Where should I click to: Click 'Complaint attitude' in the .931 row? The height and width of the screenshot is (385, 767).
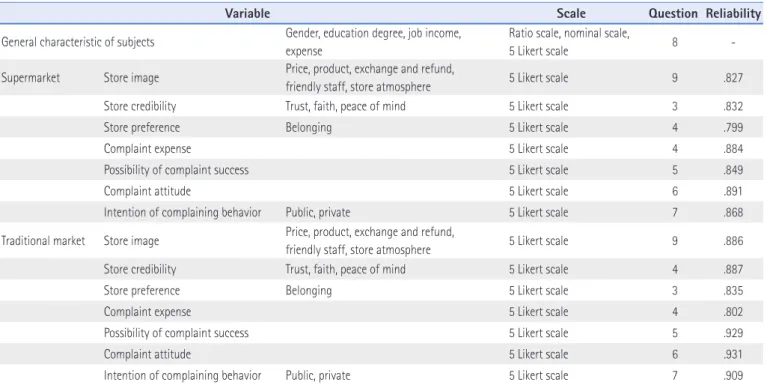(147, 354)
